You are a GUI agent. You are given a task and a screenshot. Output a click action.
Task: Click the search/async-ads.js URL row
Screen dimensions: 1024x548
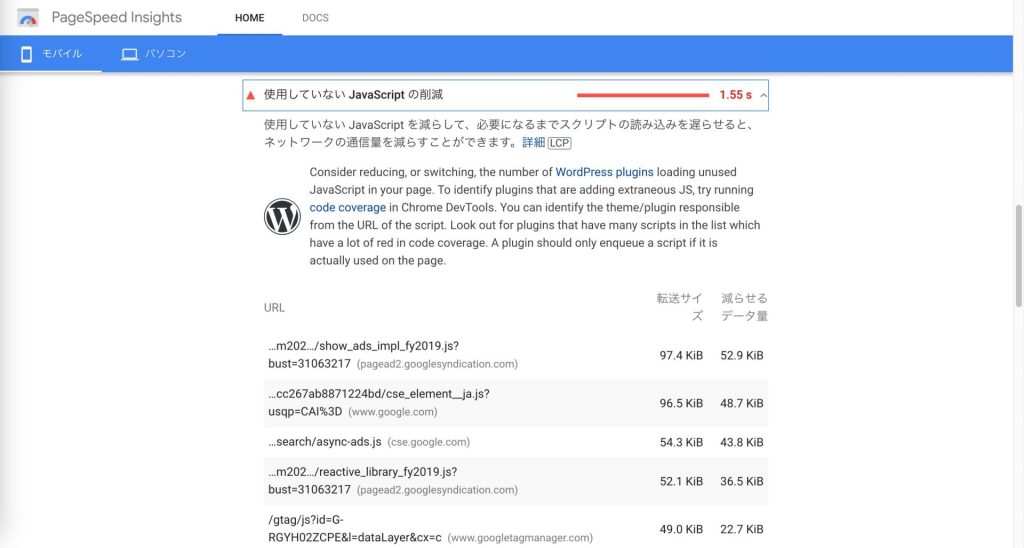[516, 442]
